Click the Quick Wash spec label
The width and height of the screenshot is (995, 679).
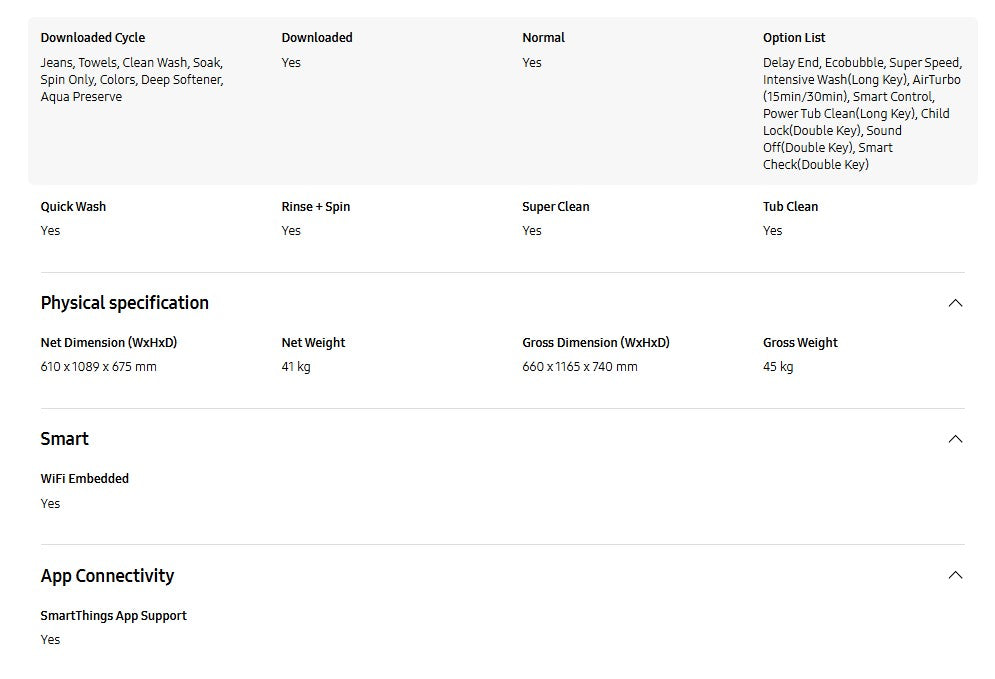tap(73, 207)
